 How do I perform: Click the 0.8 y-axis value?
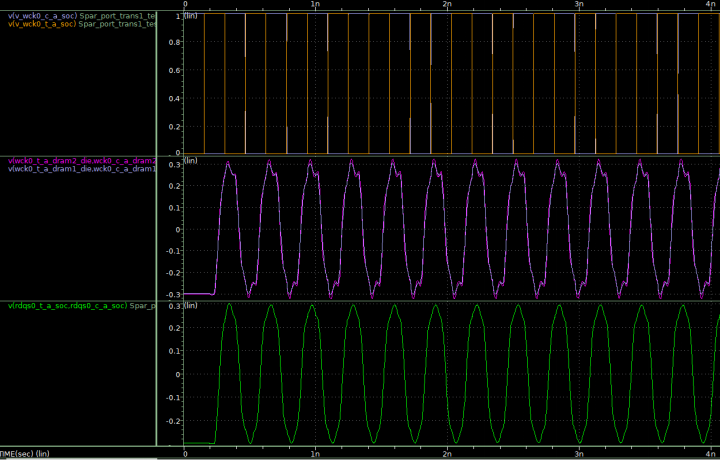[x=175, y=42]
